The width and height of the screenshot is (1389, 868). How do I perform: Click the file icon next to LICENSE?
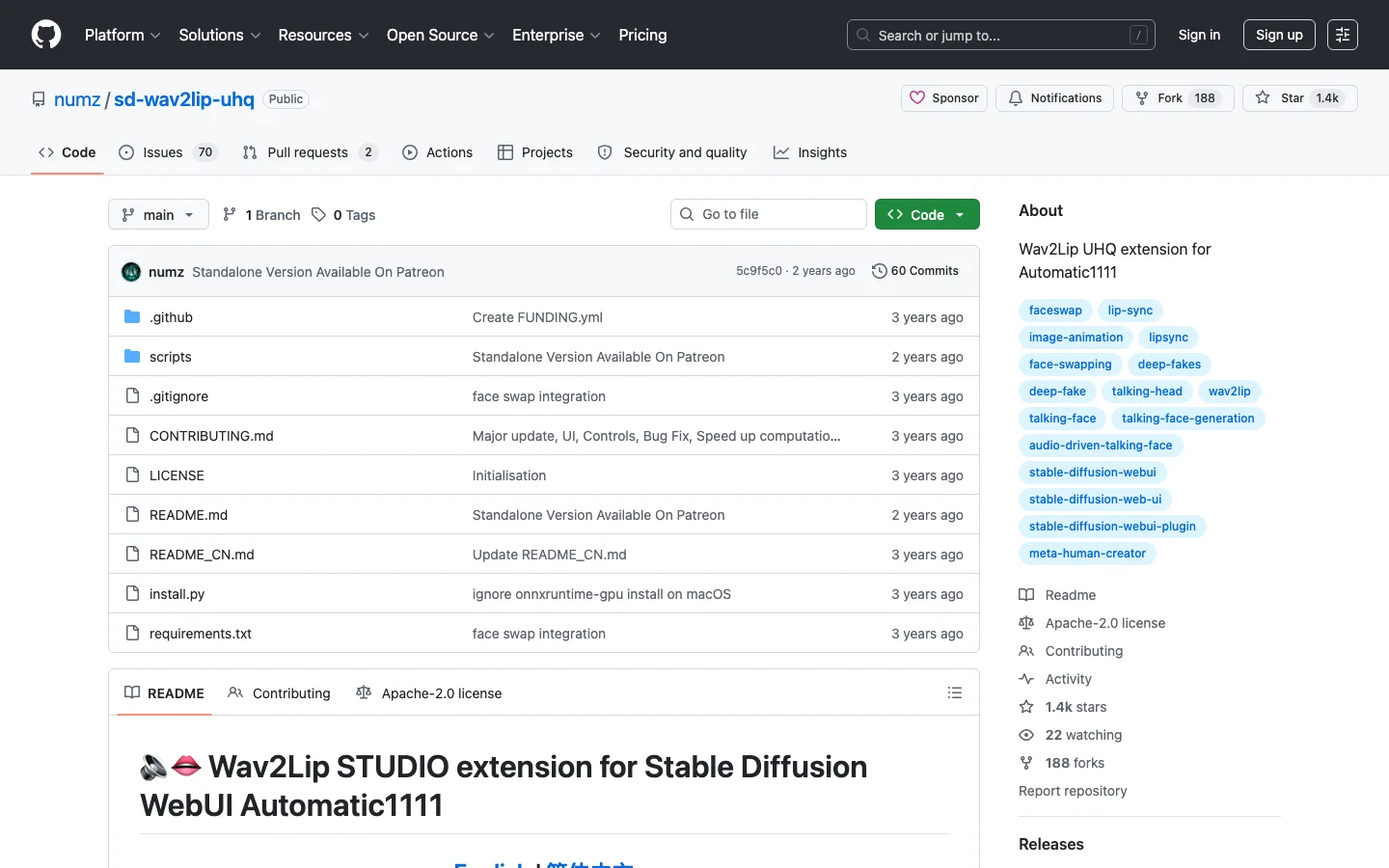click(x=132, y=475)
